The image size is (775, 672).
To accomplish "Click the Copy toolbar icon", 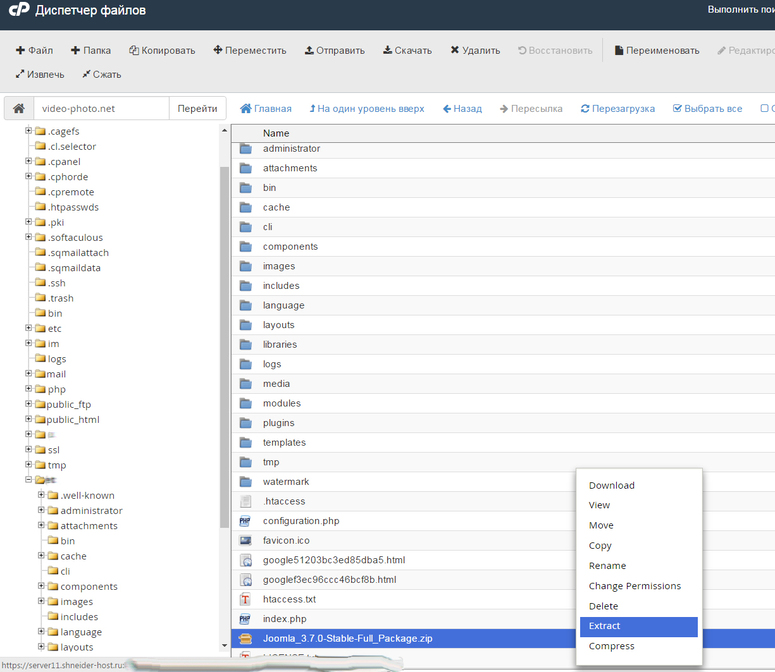I will coord(133,50).
